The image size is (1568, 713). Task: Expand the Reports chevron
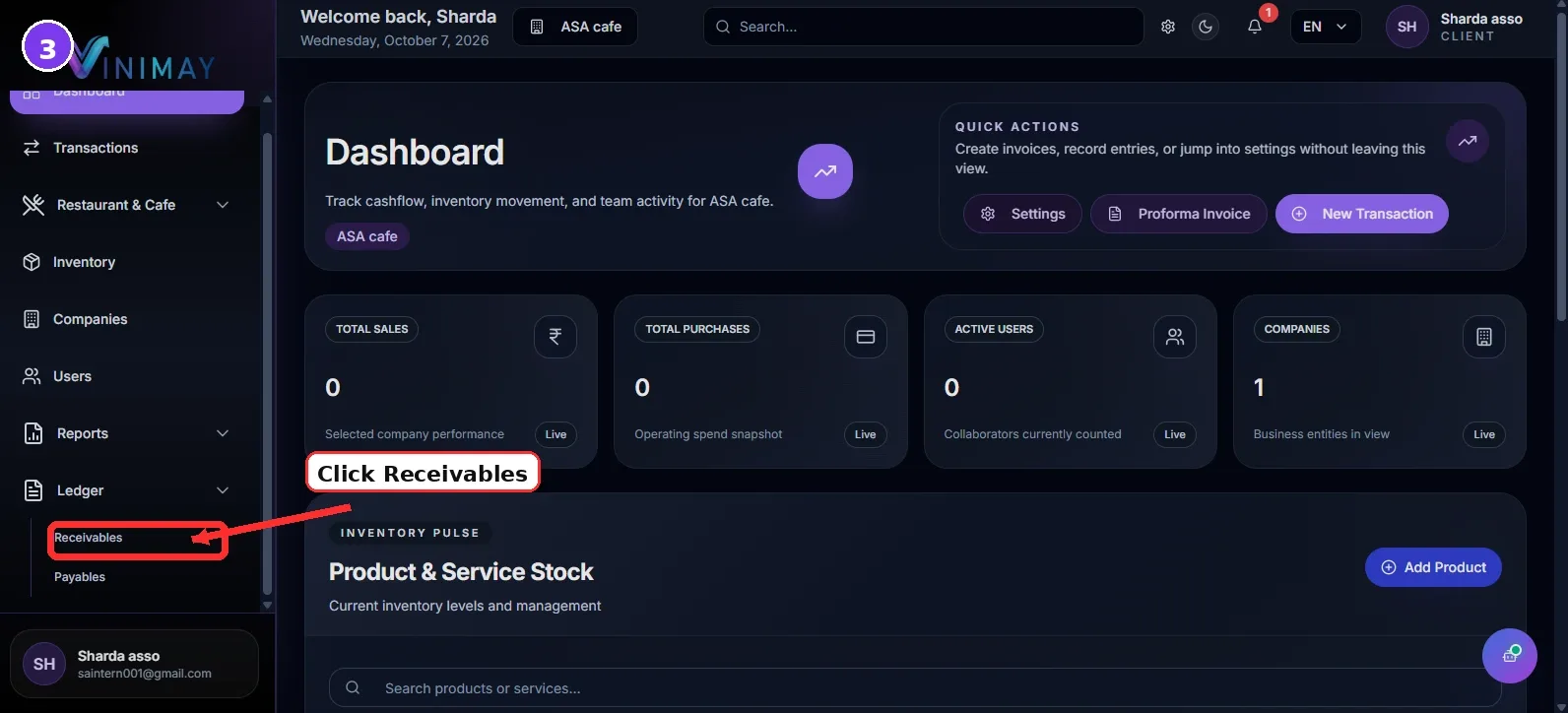(223, 433)
